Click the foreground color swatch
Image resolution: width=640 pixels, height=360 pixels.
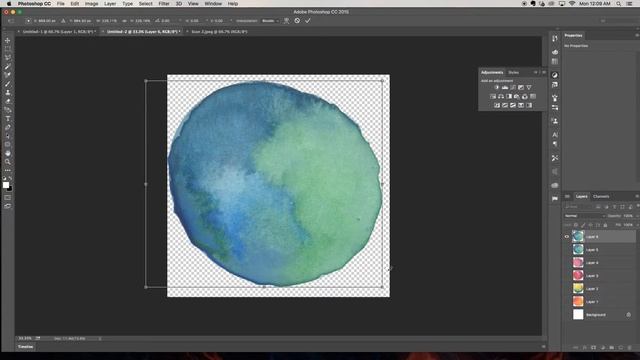6,185
